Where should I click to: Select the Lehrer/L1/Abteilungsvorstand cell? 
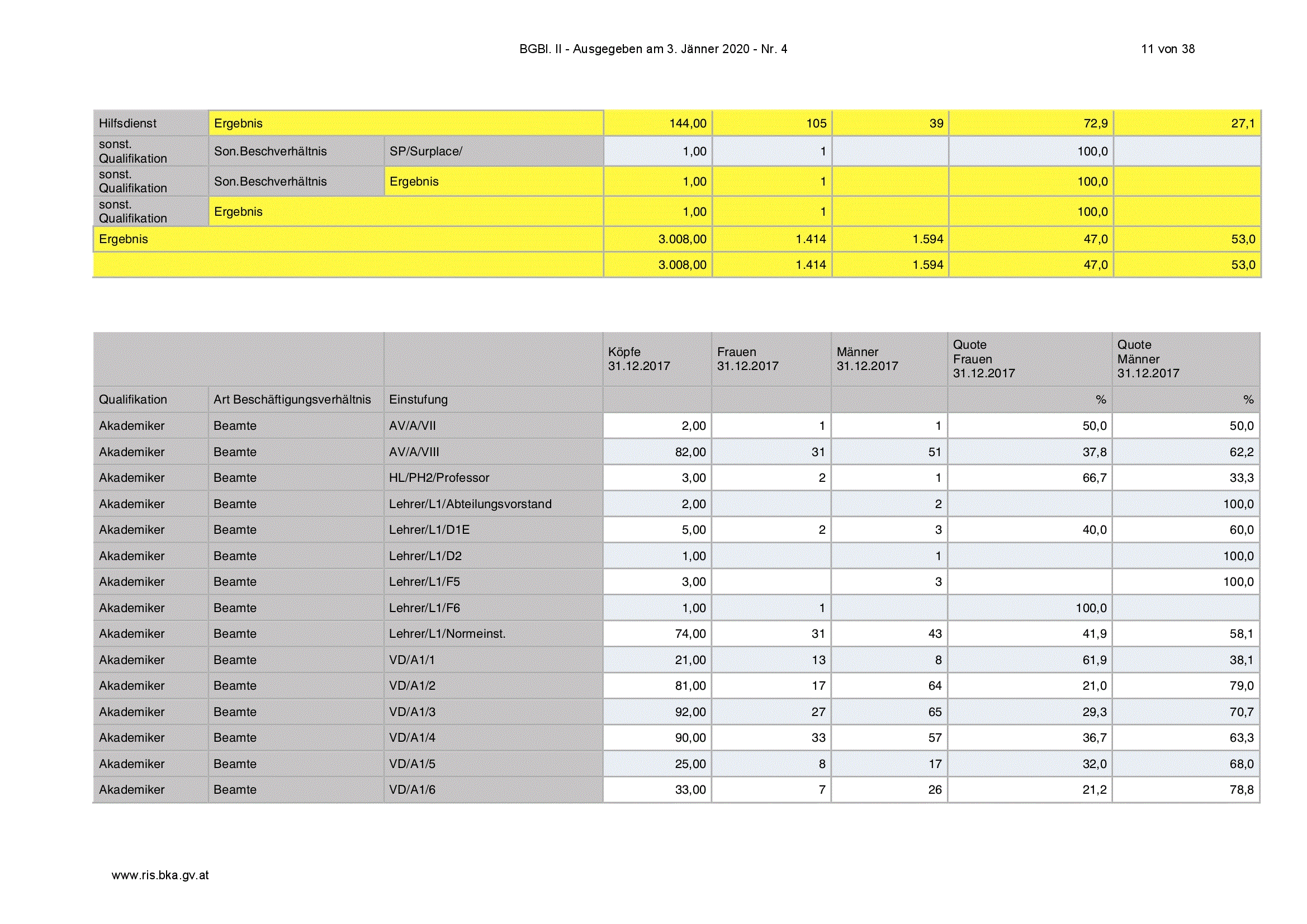pyautogui.click(x=493, y=504)
